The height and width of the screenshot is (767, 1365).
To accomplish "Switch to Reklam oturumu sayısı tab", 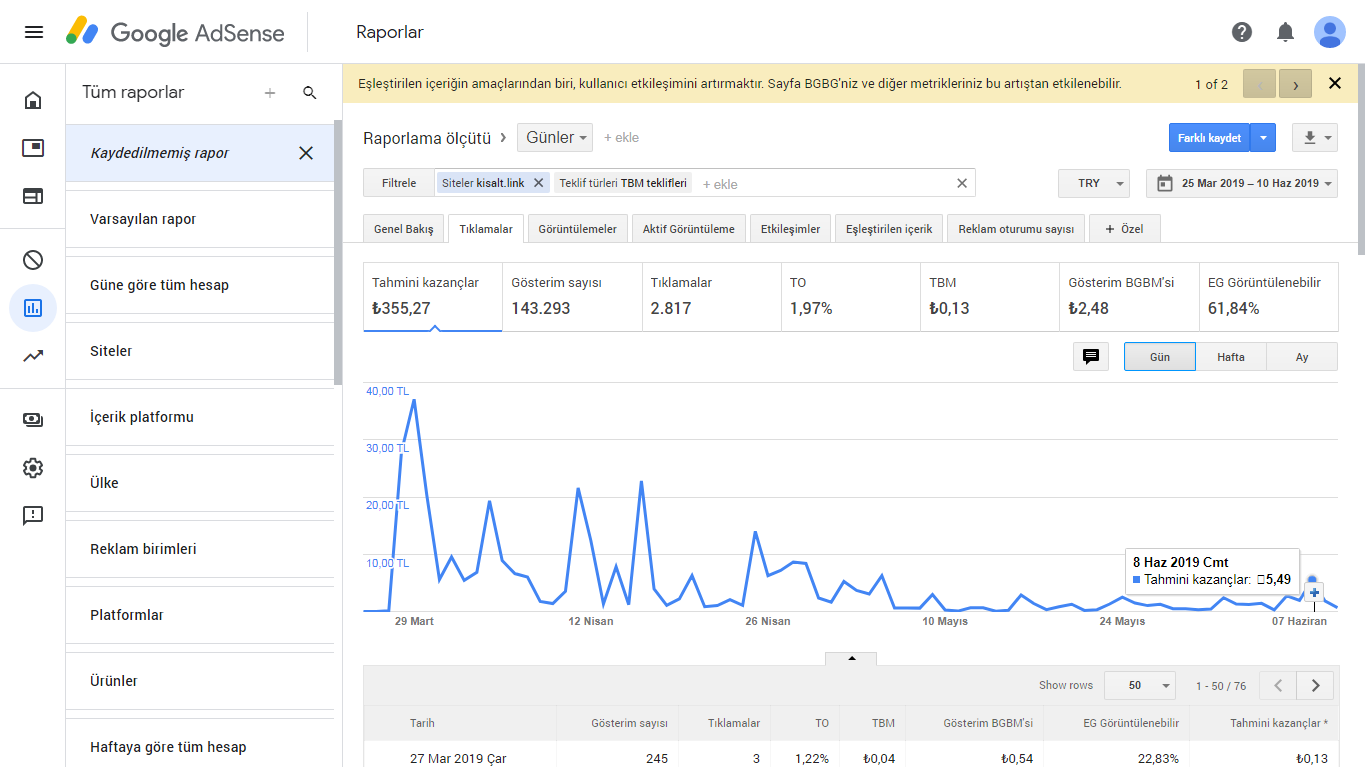I will [1016, 229].
